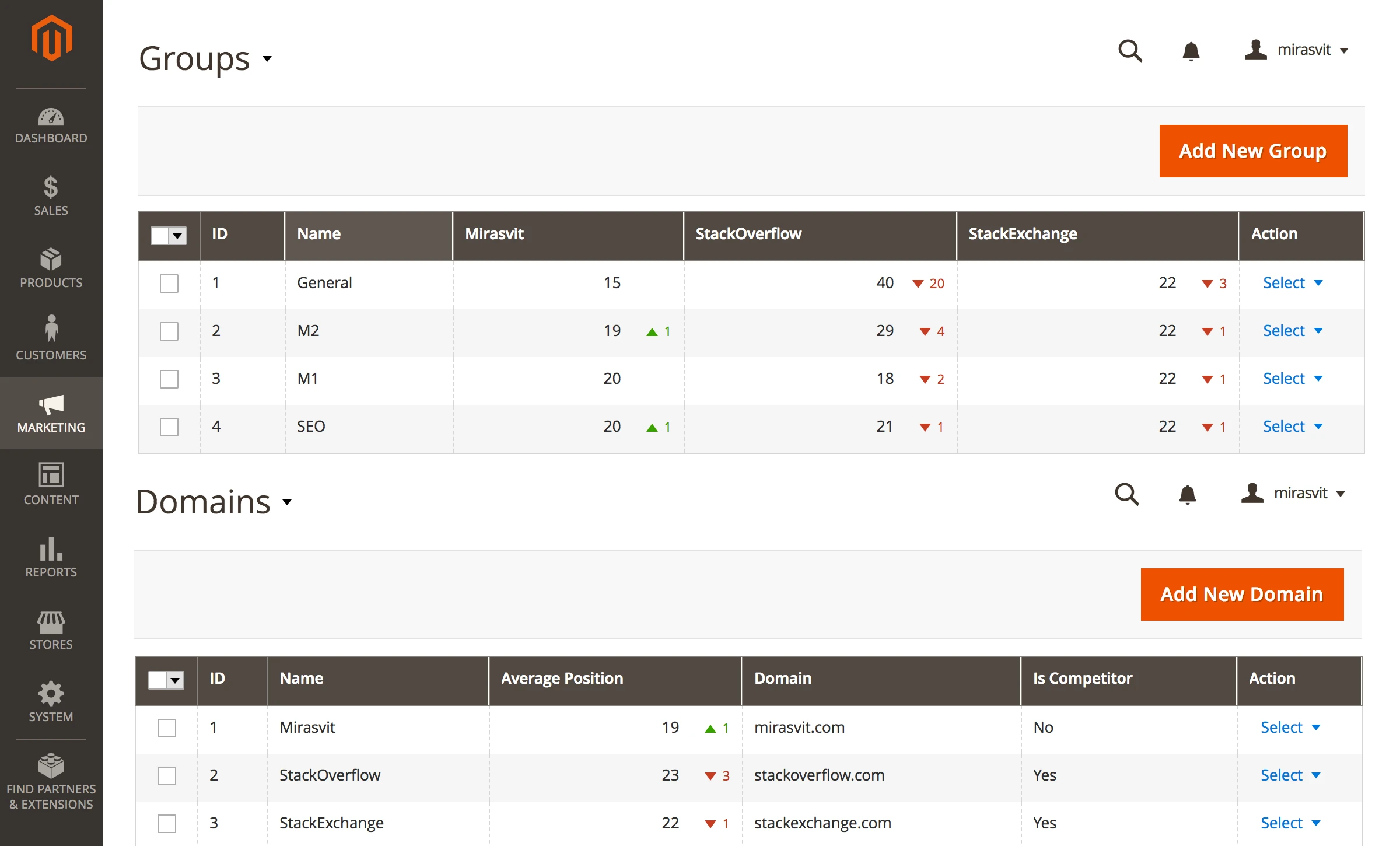Click the search magnifier in Domains header
Screen dimensions: 1400x846
(x=1126, y=494)
